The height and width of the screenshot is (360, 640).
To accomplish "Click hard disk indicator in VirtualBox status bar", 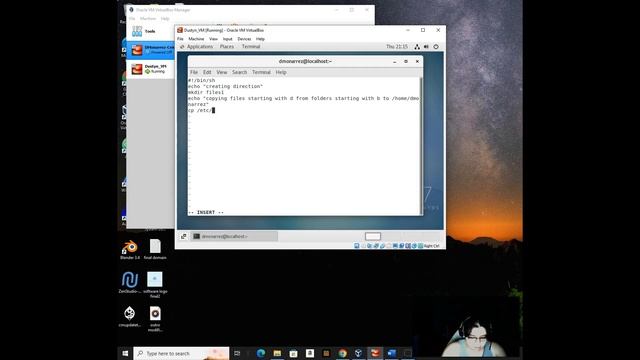I will (357, 246).
